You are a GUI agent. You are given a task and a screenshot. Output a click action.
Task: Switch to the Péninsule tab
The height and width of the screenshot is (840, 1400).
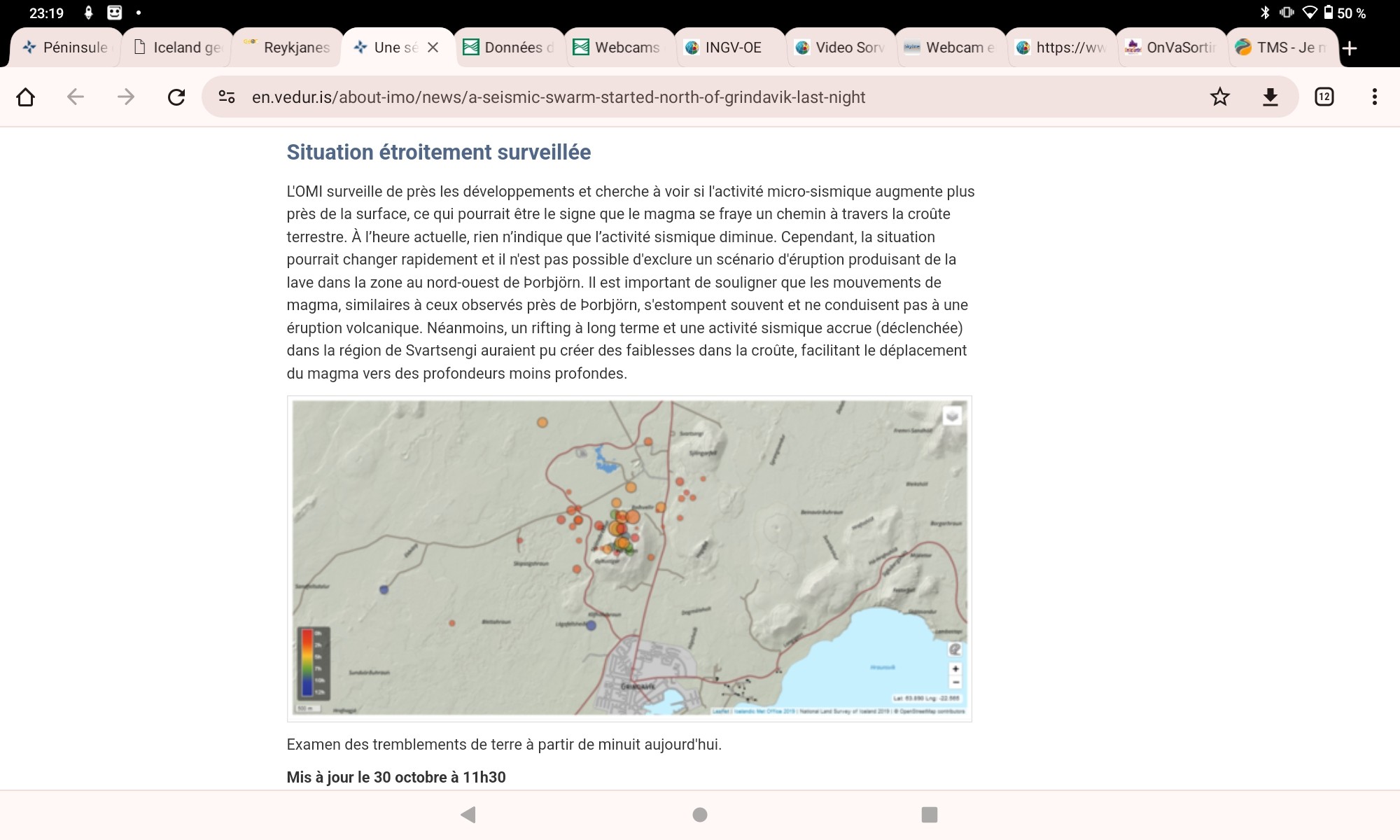(66, 48)
